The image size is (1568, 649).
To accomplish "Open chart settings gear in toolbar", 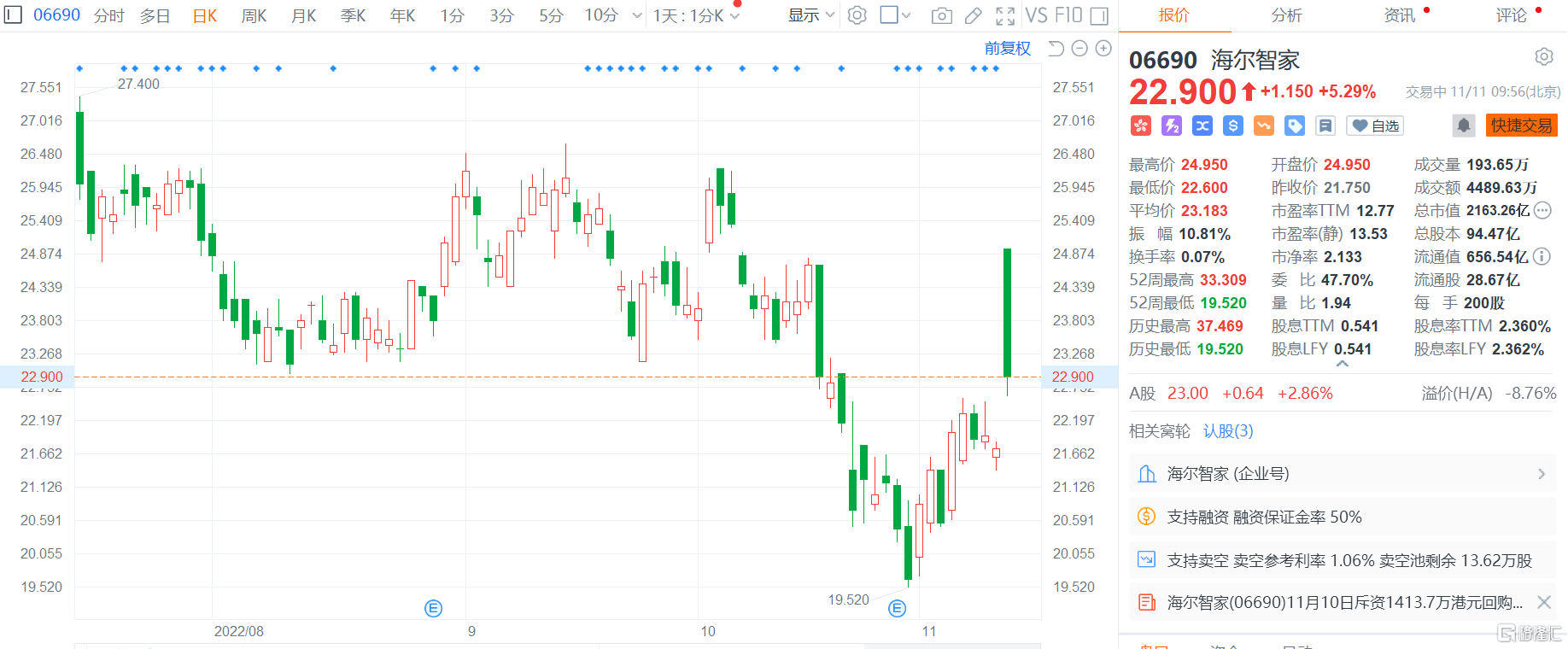I will (x=857, y=15).
